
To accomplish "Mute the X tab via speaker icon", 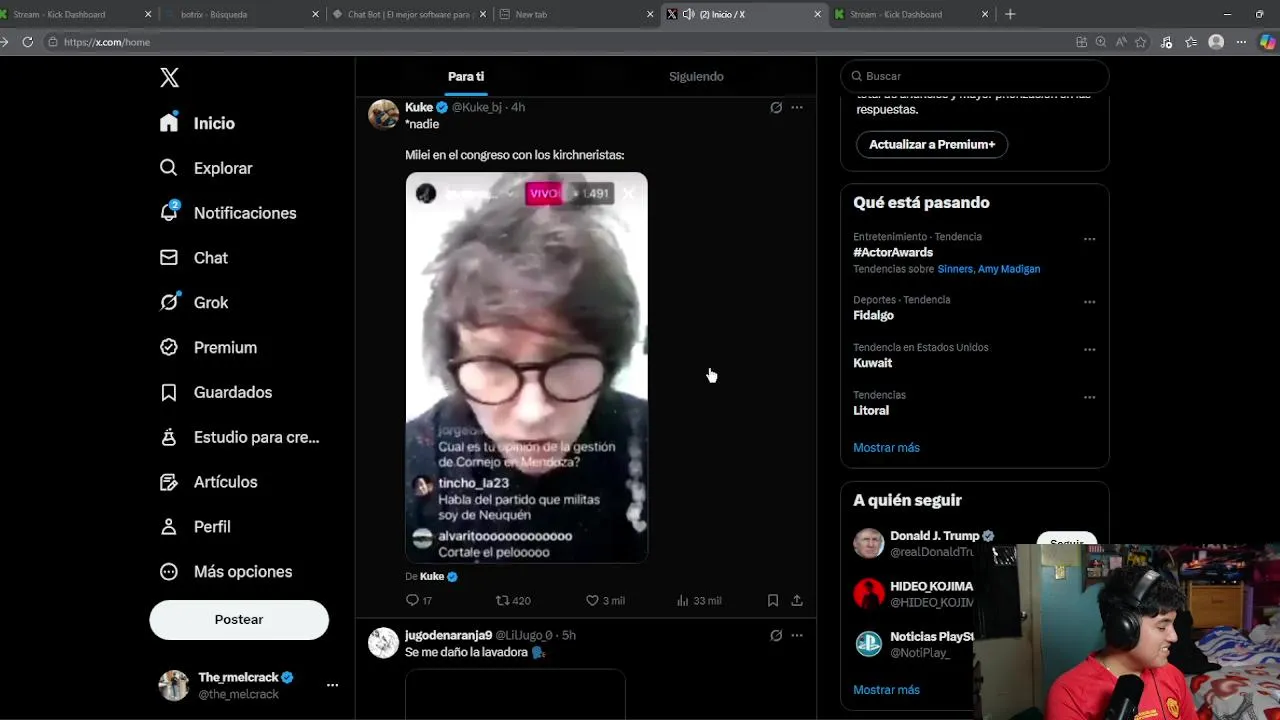I will click(x=689, y=14).
